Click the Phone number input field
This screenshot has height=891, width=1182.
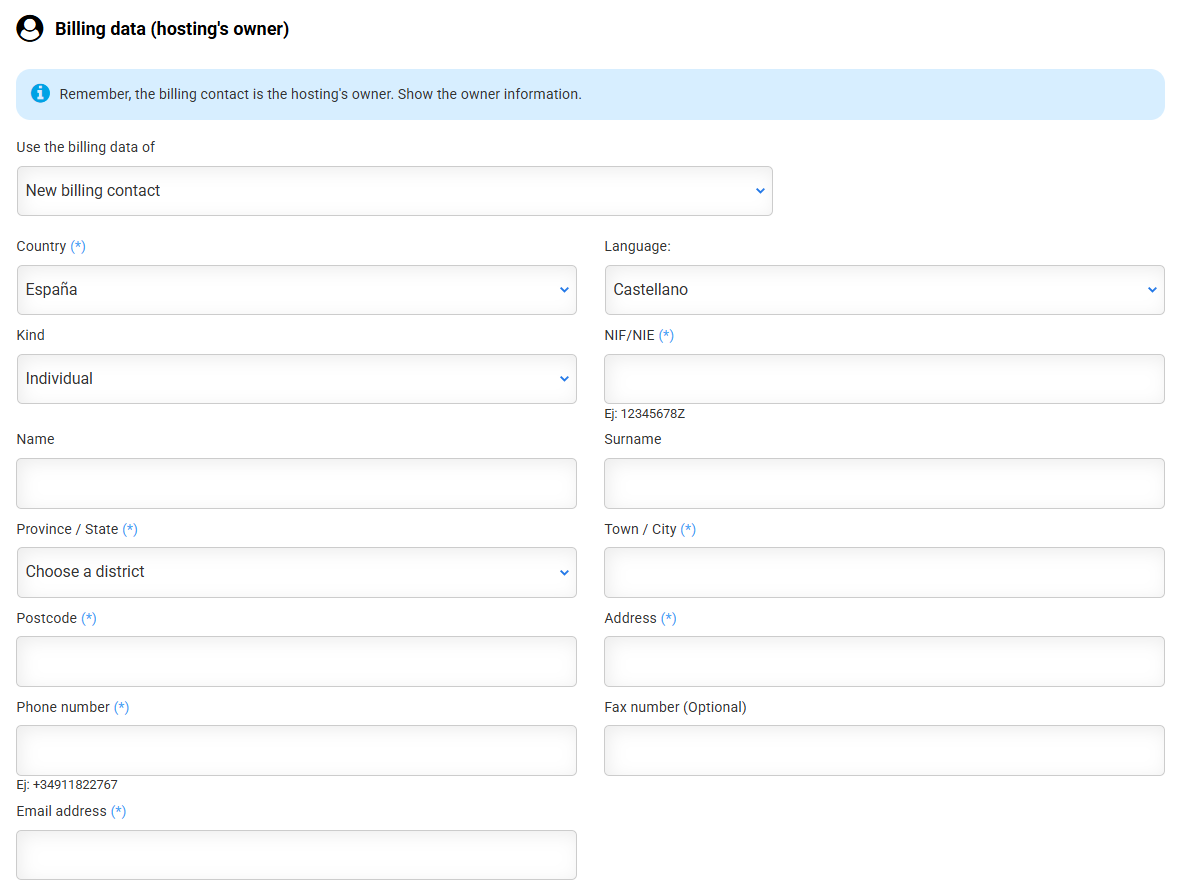296,750
